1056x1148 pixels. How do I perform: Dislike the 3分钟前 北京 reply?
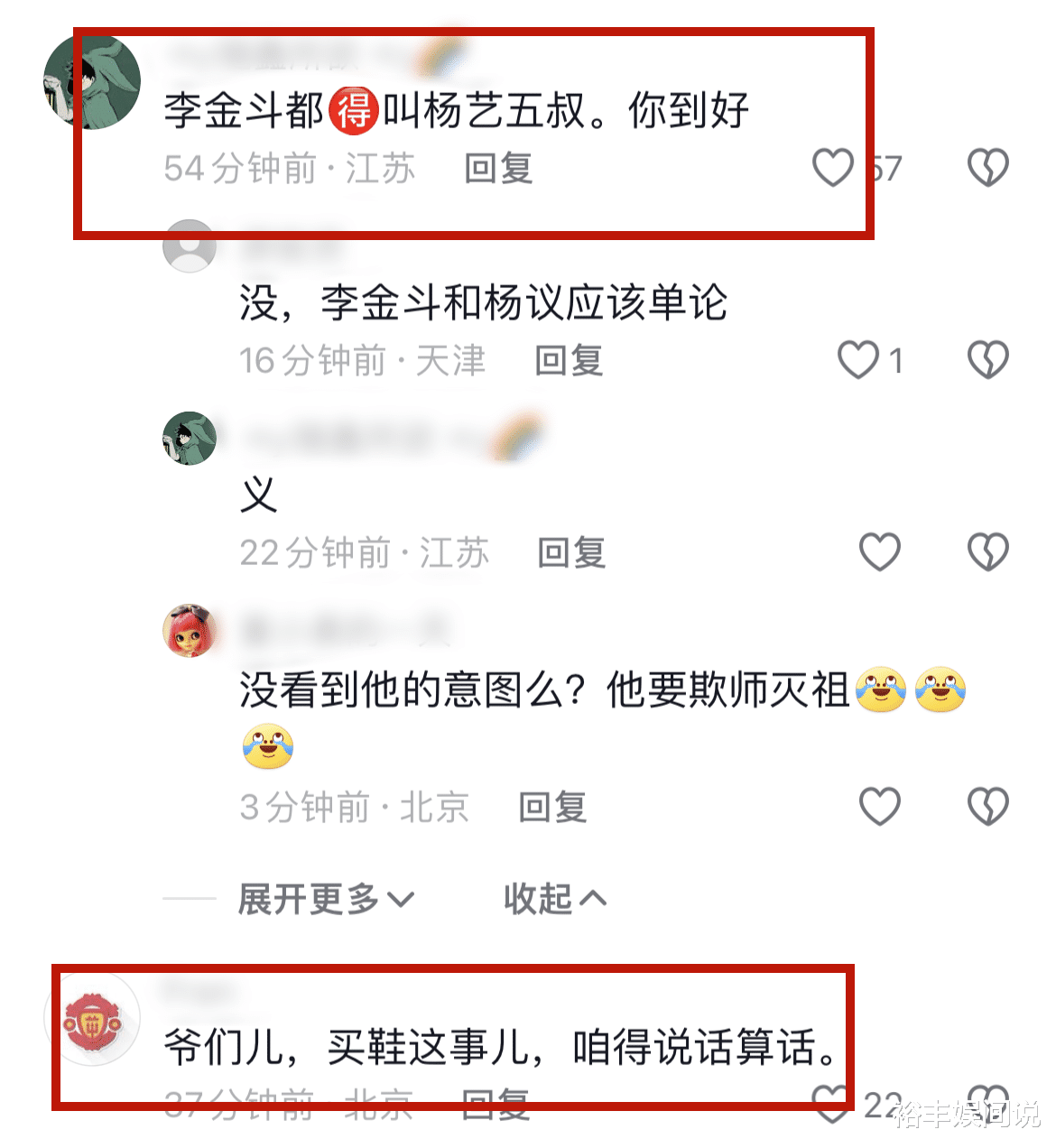(988, 807)
